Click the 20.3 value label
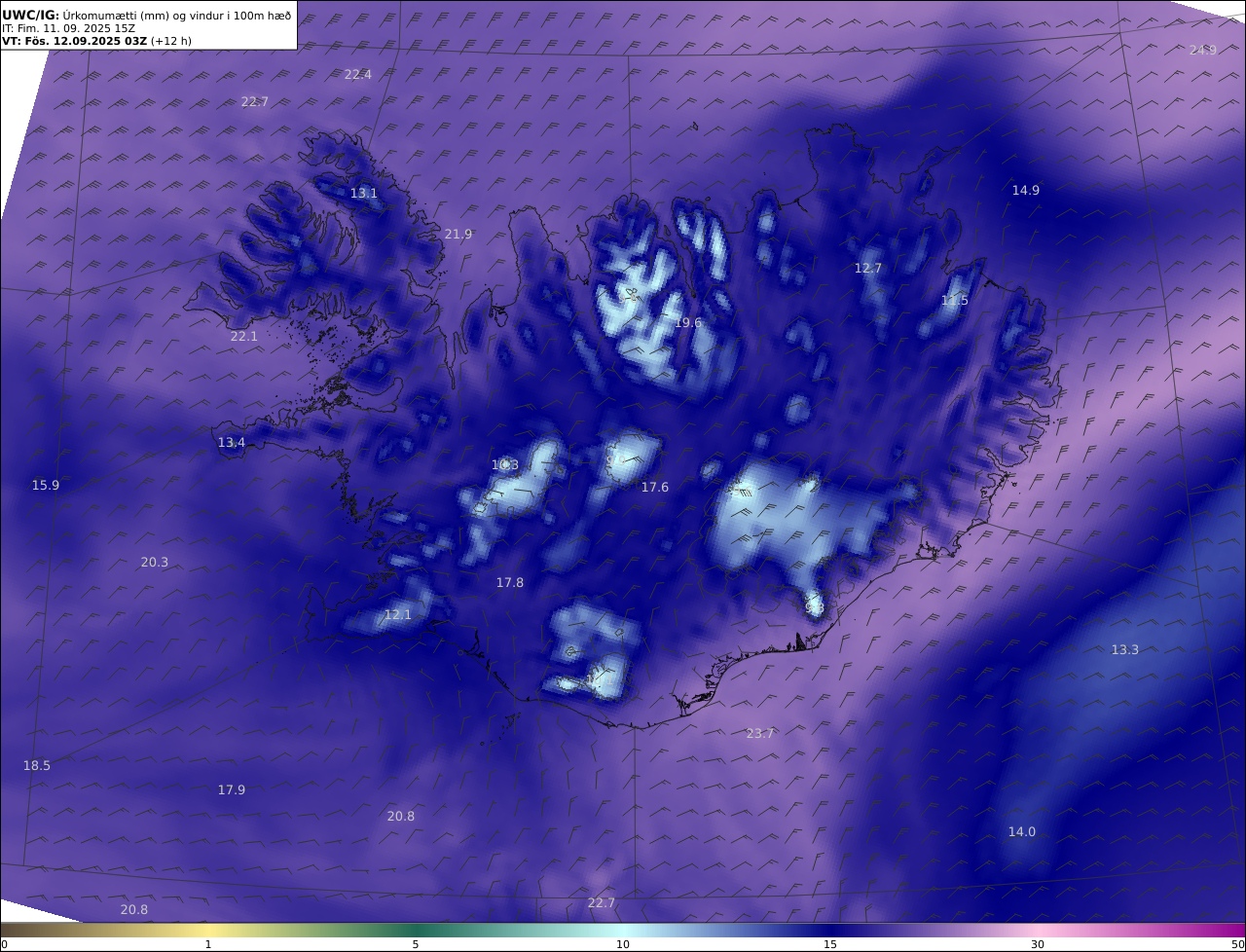1246x952 pixels. pyautogui.click(x=155, y=562)
